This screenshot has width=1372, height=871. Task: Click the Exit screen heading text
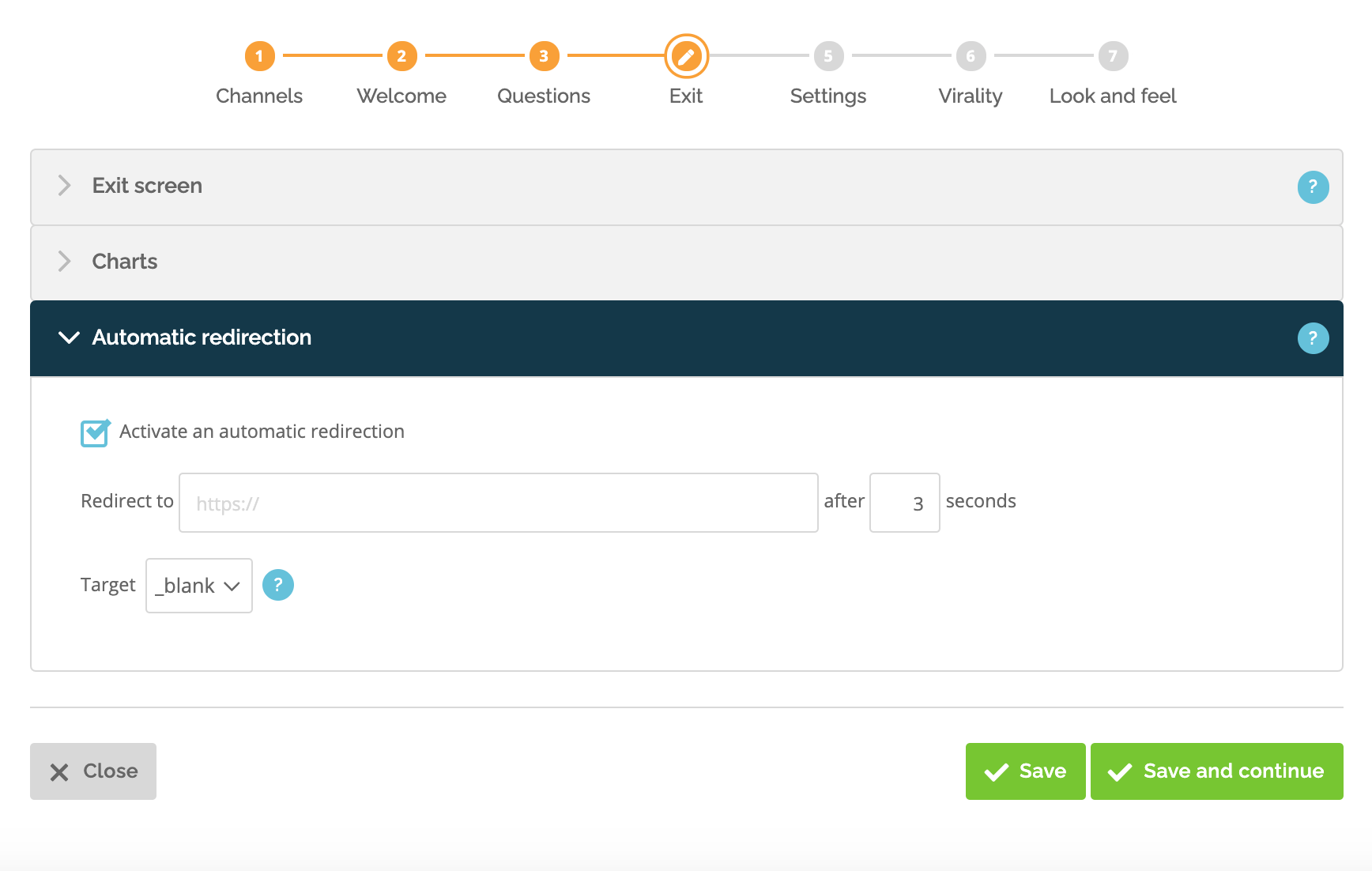point(147,186)
